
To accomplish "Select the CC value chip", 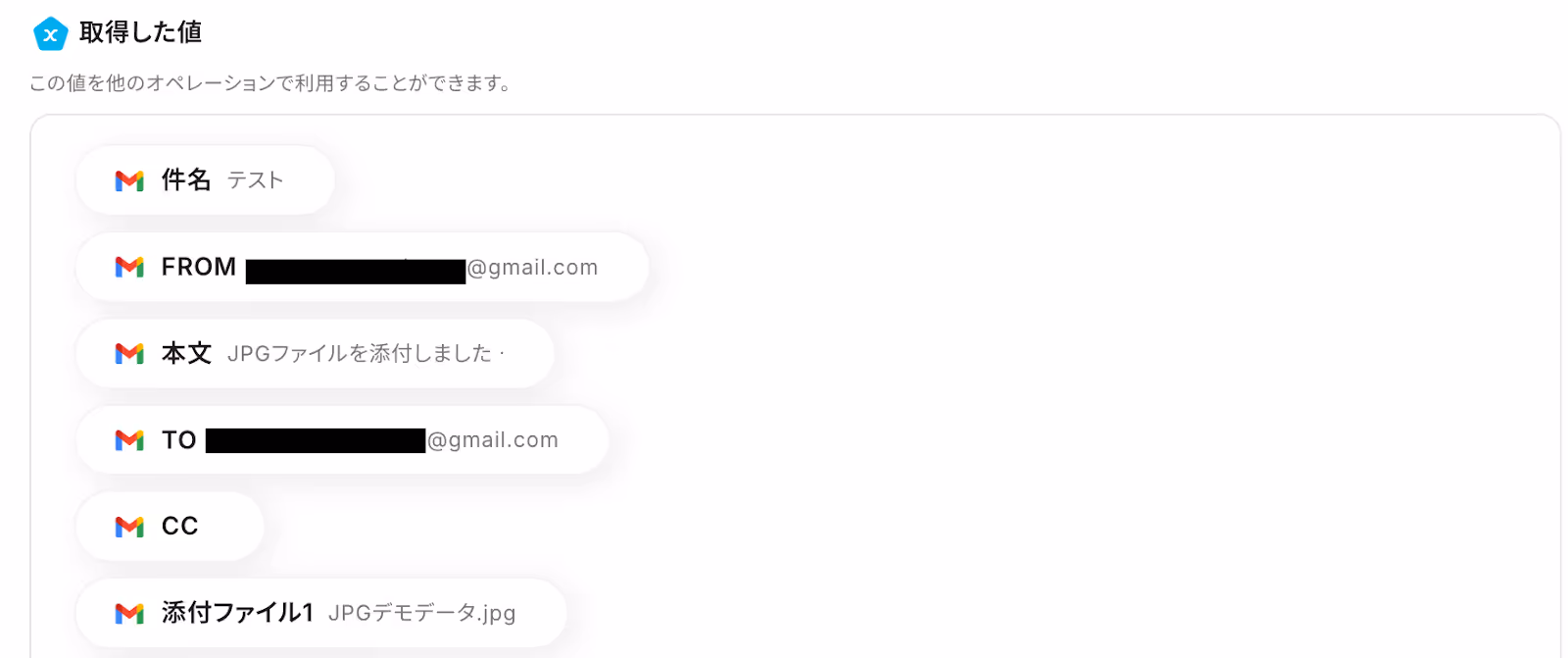I will point(171,527).
